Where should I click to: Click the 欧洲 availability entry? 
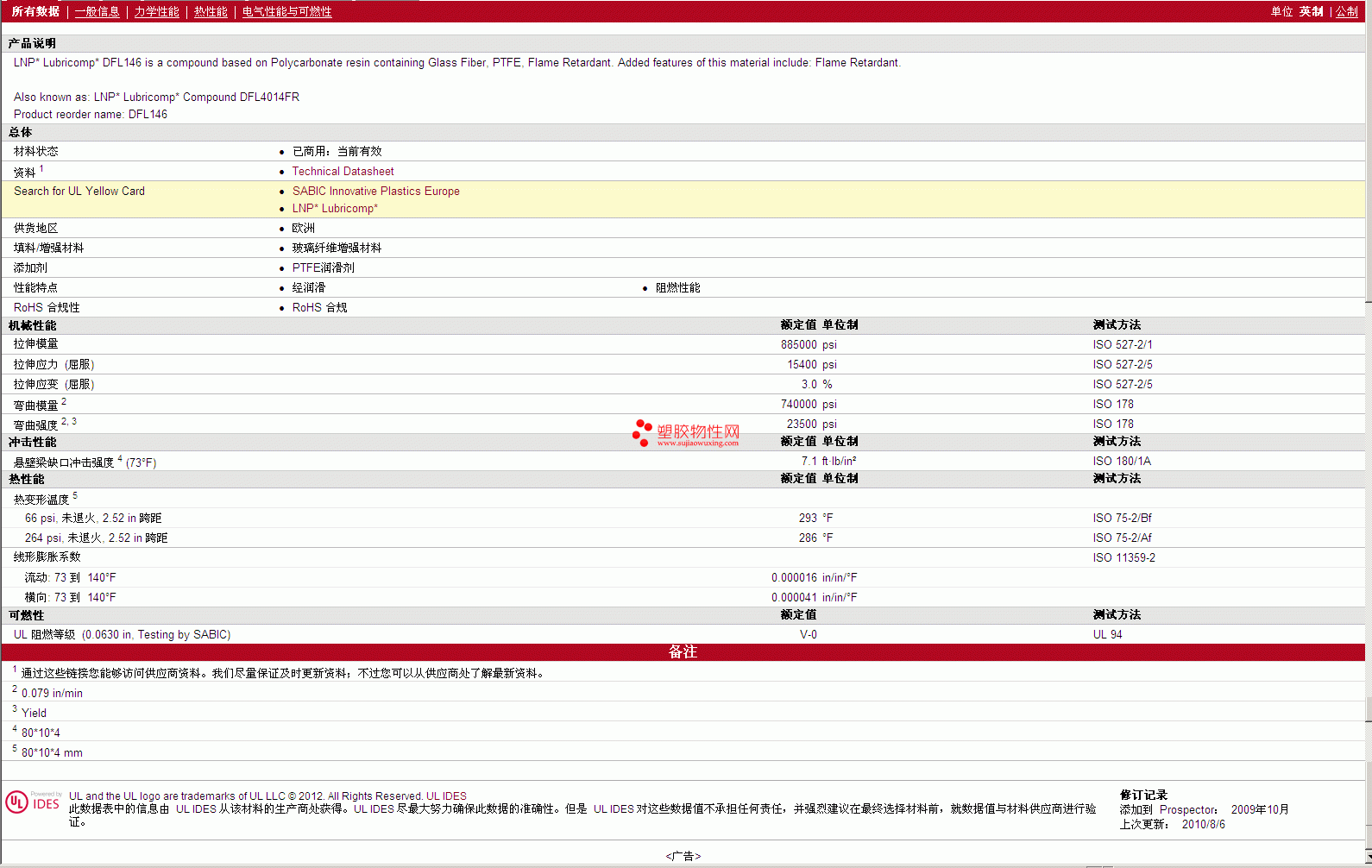coord(303,228)
